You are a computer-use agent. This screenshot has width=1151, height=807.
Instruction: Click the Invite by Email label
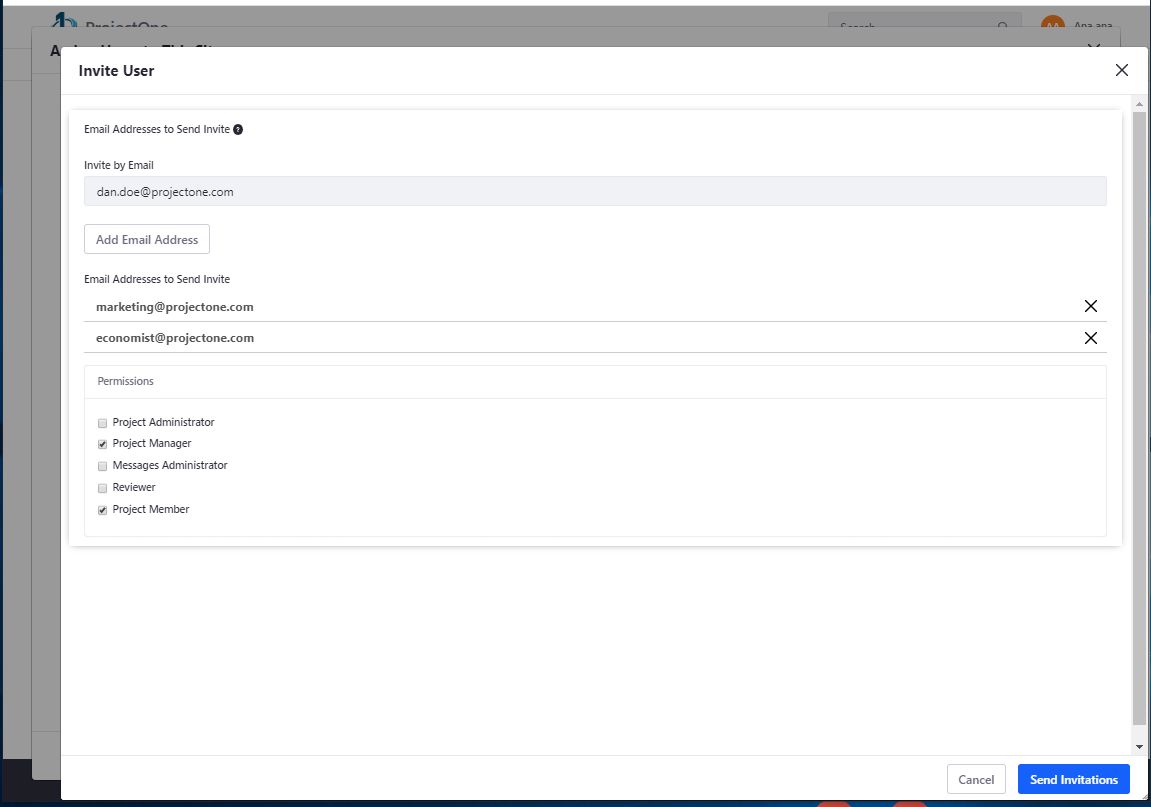pyautogui.click(x=119, y=165)
